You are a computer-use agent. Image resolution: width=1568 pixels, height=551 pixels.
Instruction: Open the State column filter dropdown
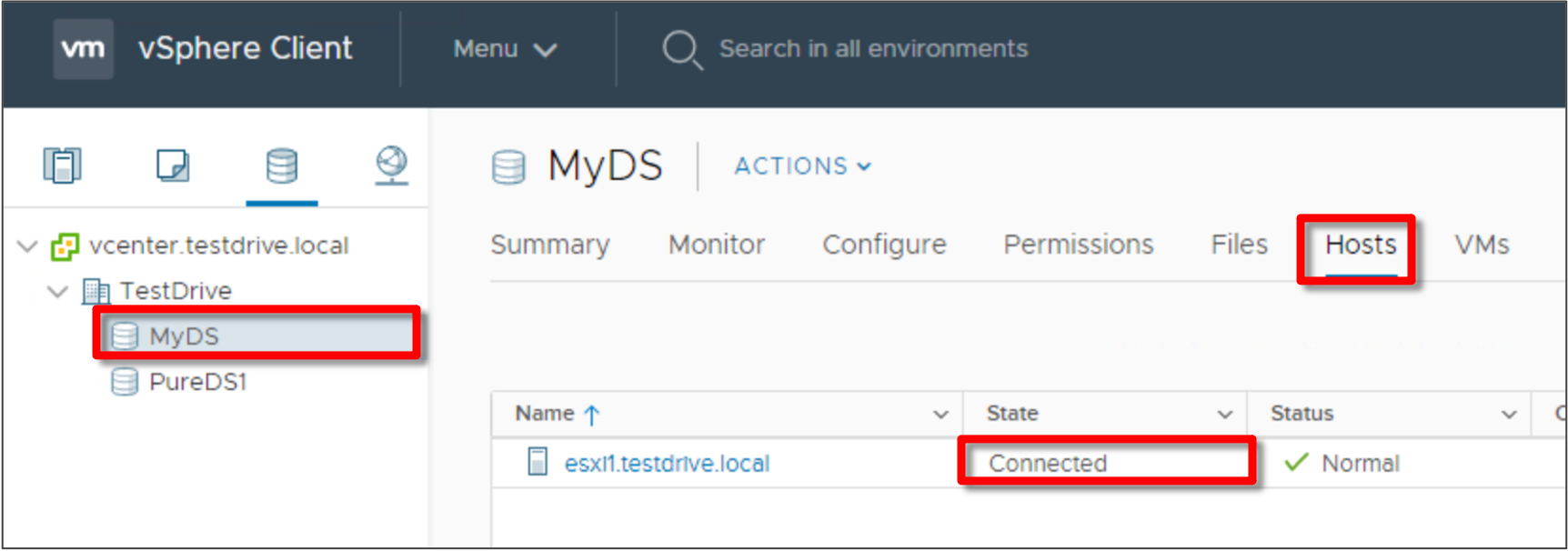coord(1225,415)
